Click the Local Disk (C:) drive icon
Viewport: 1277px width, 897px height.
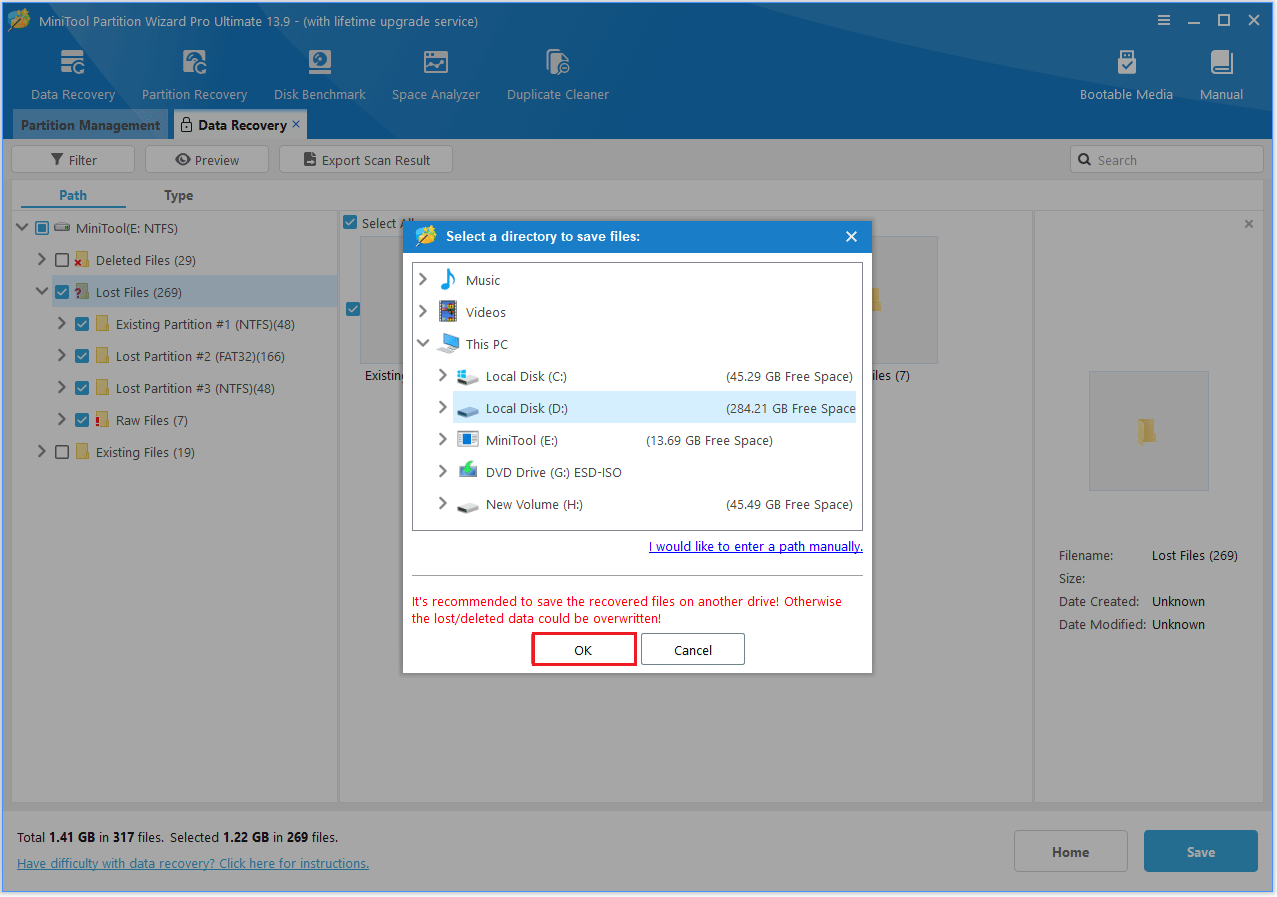coord(468,376)
